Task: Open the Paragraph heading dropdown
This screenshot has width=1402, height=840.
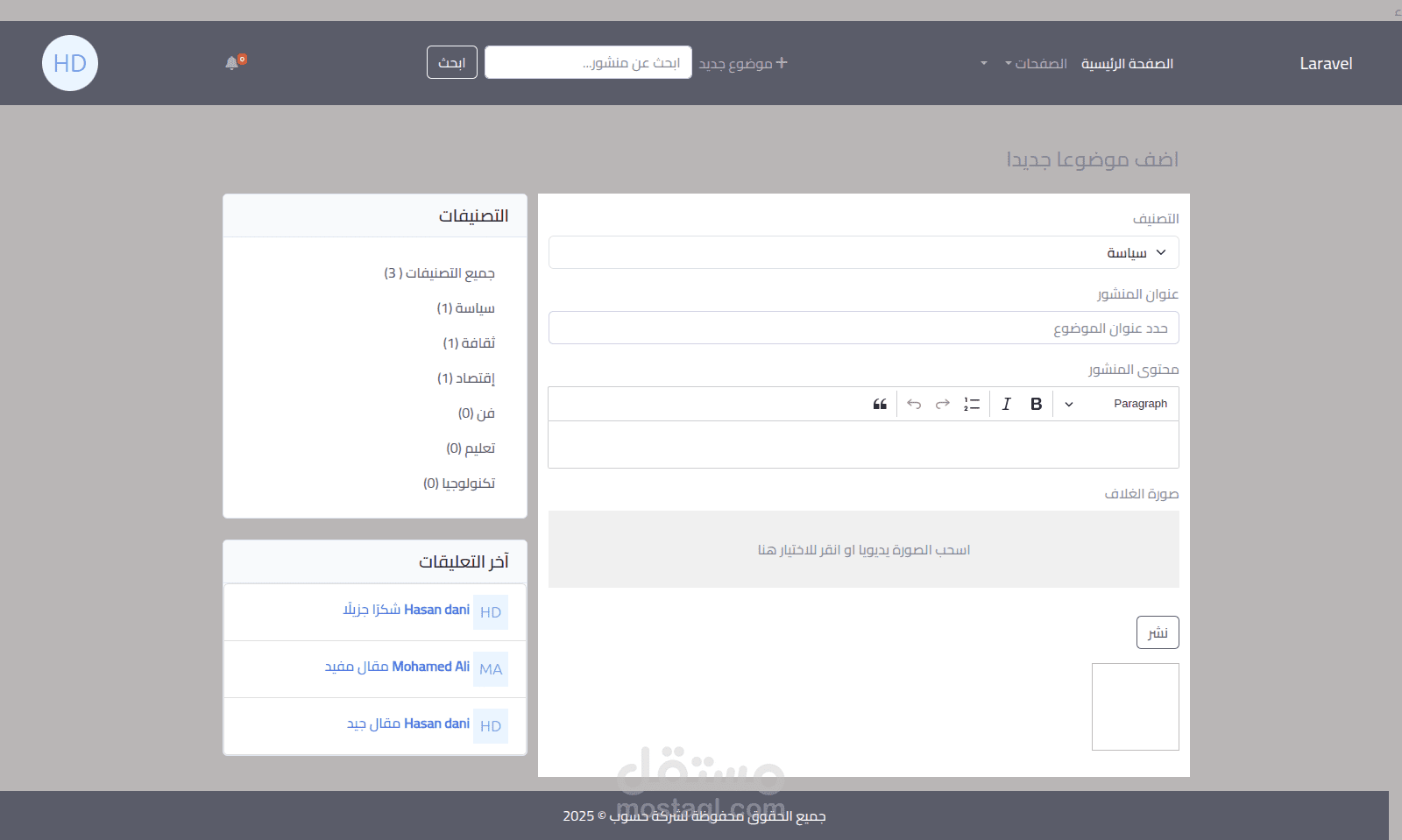Action: point(1115,404)
